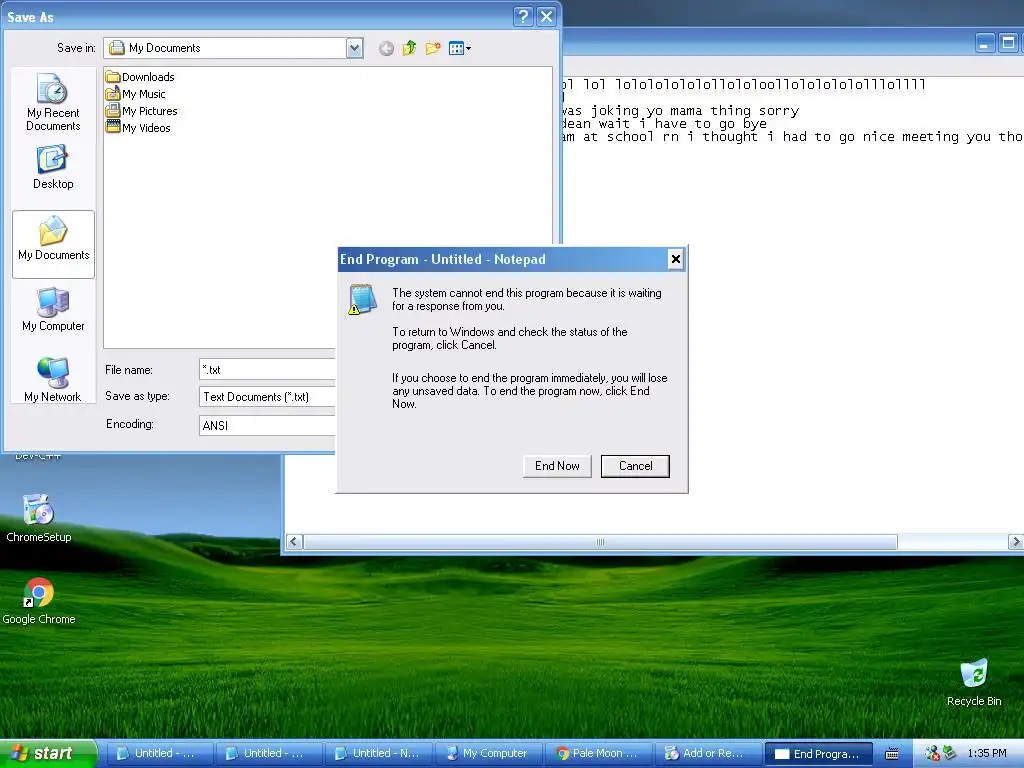Open the Downloads folder in the list
This screenshot has width=1024, height=768.
pos(140,77)
